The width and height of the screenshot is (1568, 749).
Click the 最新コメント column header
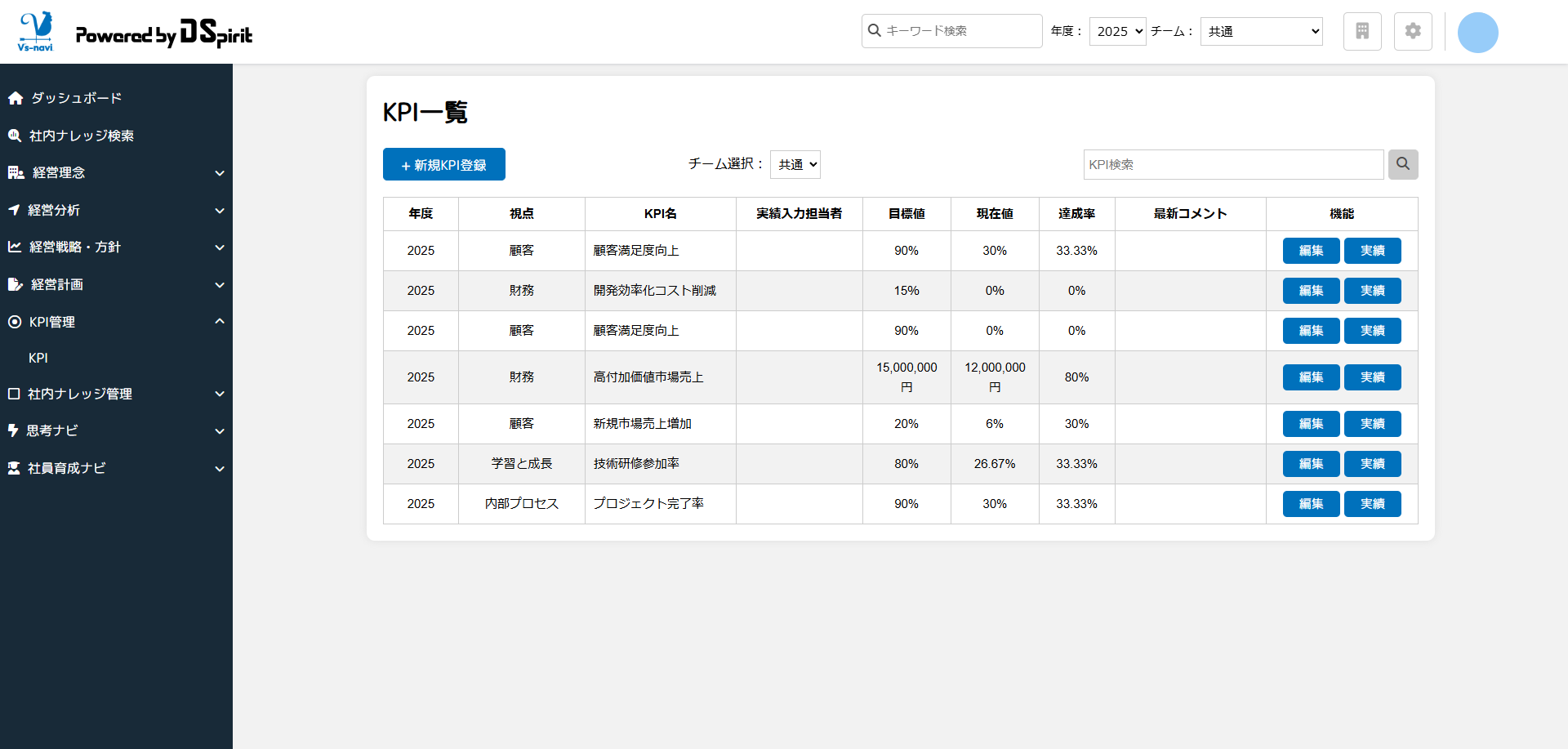point(1191,214)
